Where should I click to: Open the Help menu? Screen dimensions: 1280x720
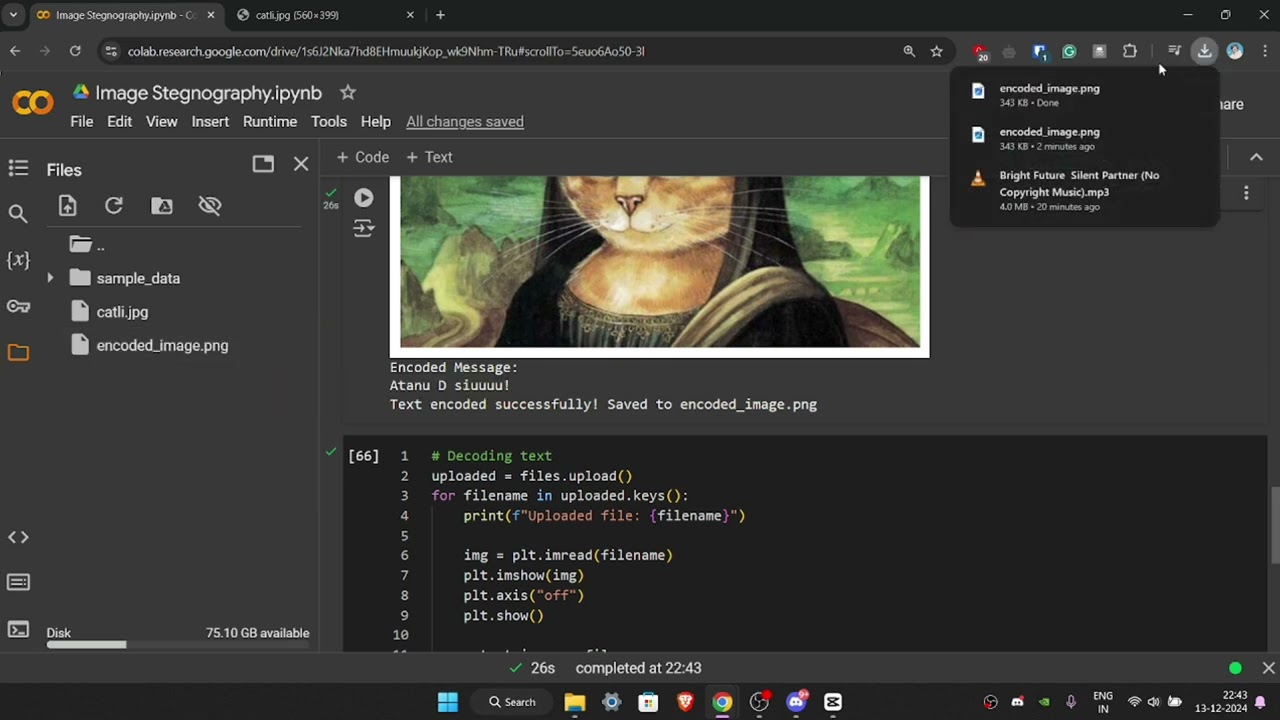point(375,121)
